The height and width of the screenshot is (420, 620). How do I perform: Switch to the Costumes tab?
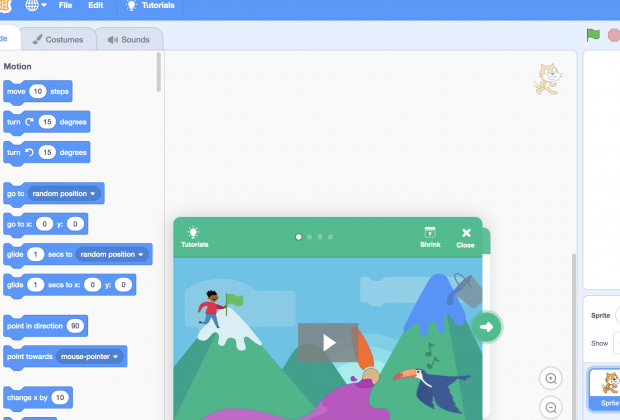tap(58, 40)
